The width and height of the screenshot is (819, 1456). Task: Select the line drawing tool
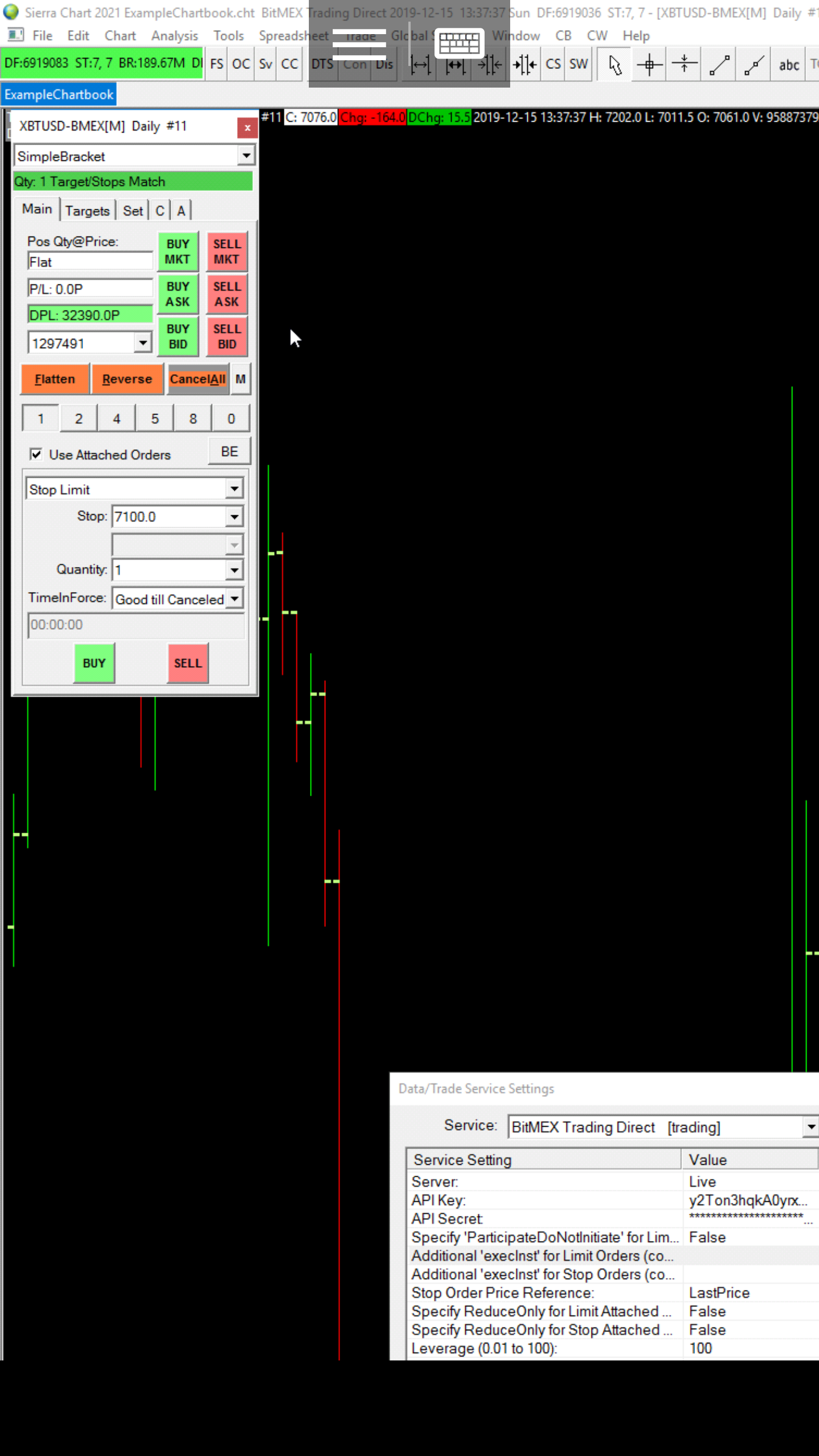coord(719,64)
